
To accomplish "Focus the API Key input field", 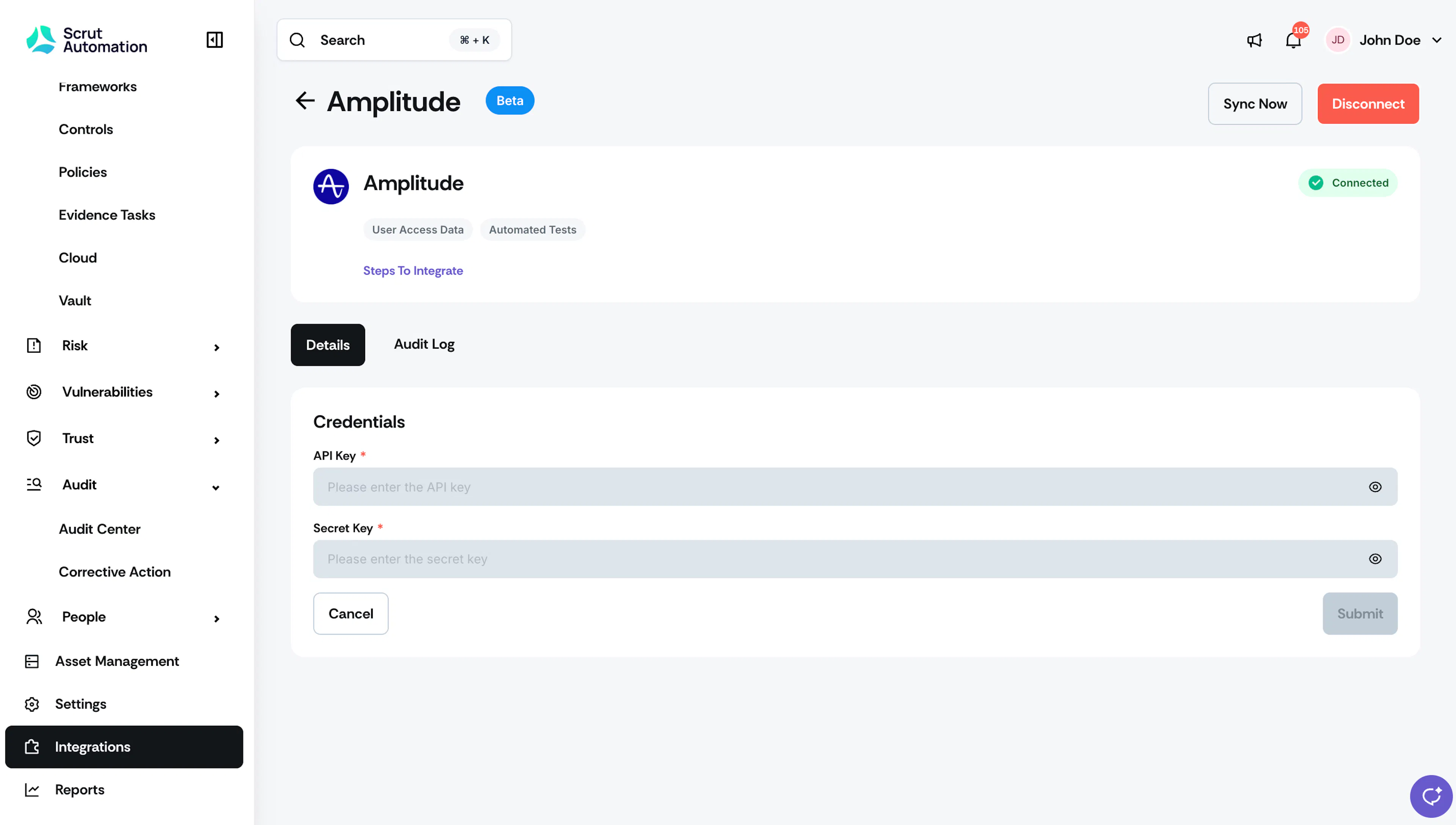I will [x=855, y=487].
